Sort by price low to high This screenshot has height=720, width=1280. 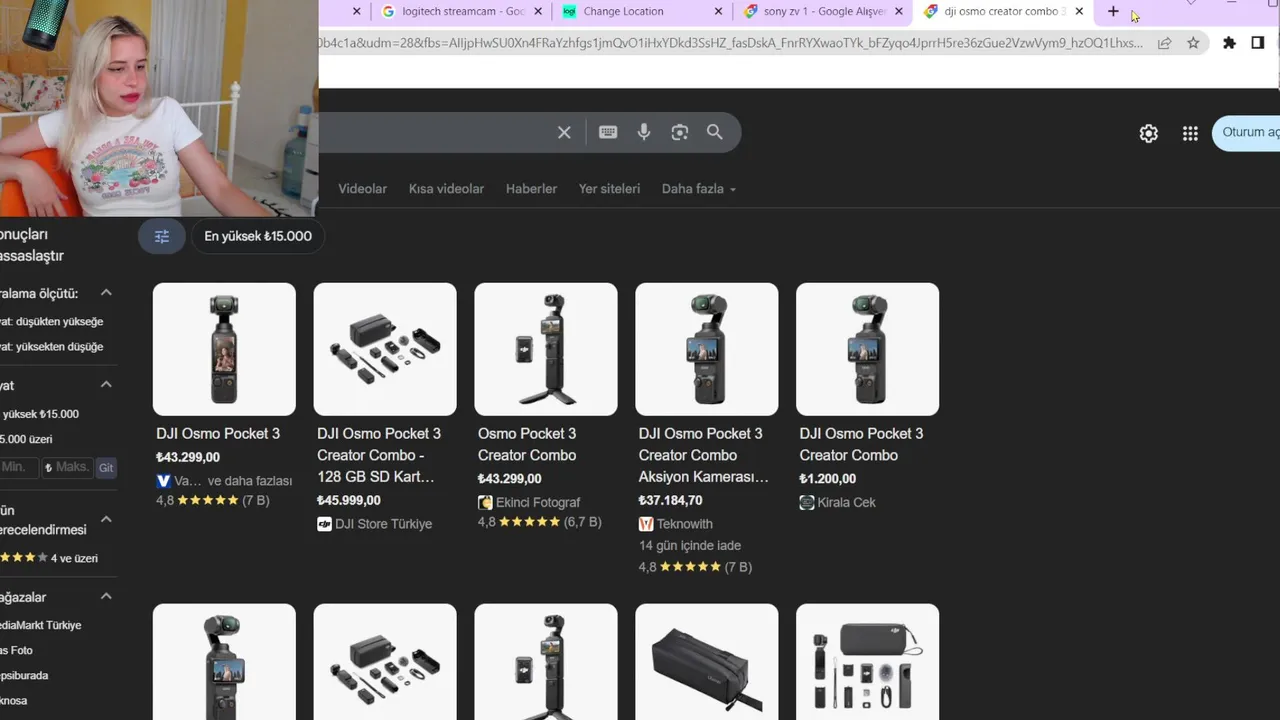51,321
